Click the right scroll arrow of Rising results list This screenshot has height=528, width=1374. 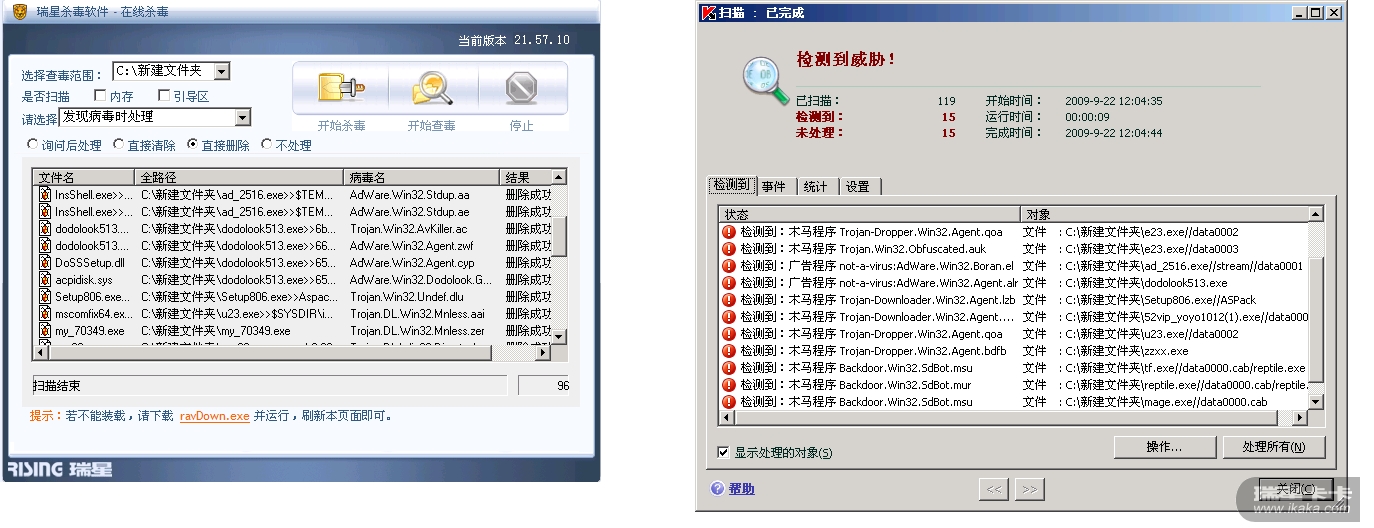tap(542, 353)
